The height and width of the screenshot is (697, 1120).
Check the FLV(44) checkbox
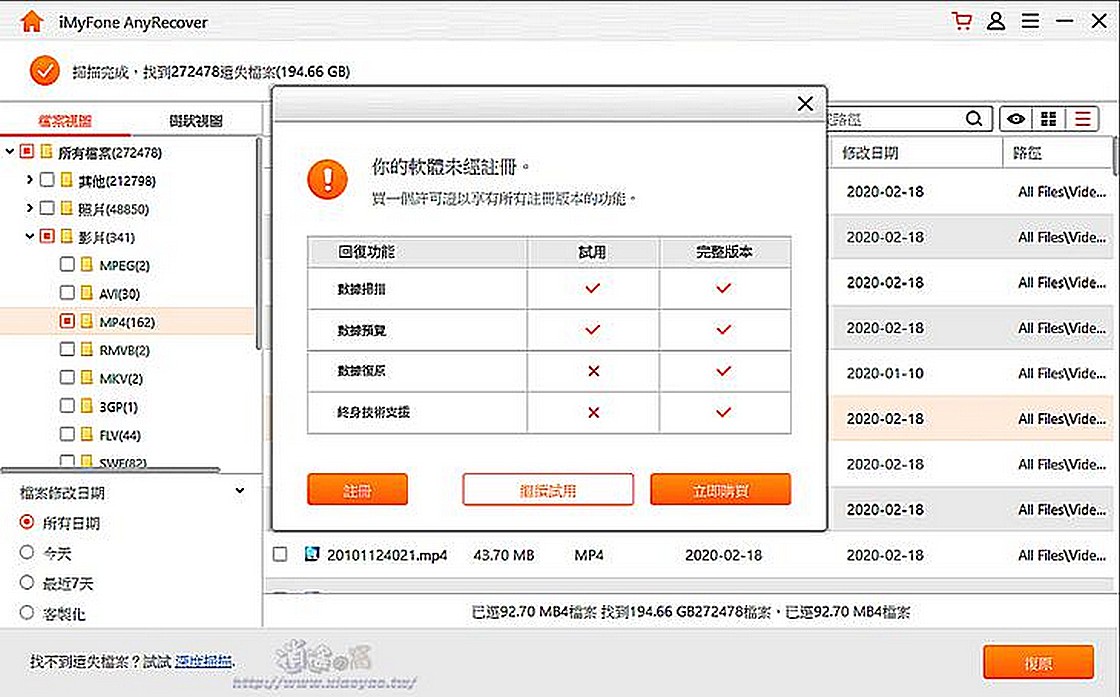point(67,434)
